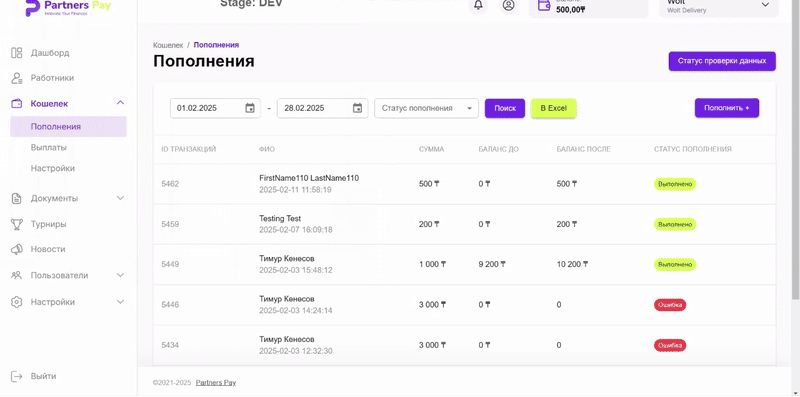Click Выполнено status badge for transaction 5459
This screenshot has width=800, height=397.
(x=675, y=224)
